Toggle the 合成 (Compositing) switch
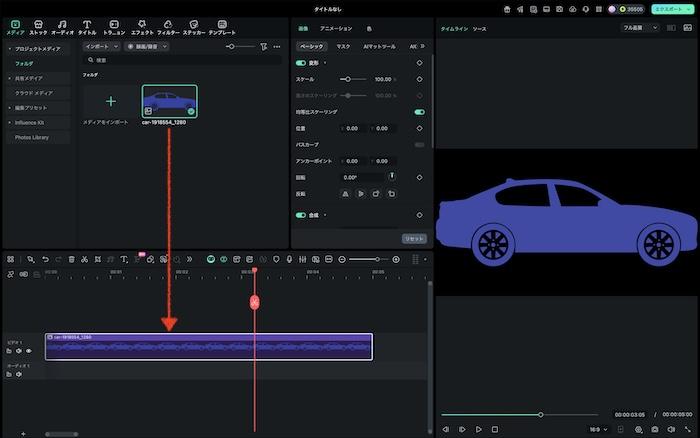The height and width of the screenshot is (438, 700). tap(301, 214)
